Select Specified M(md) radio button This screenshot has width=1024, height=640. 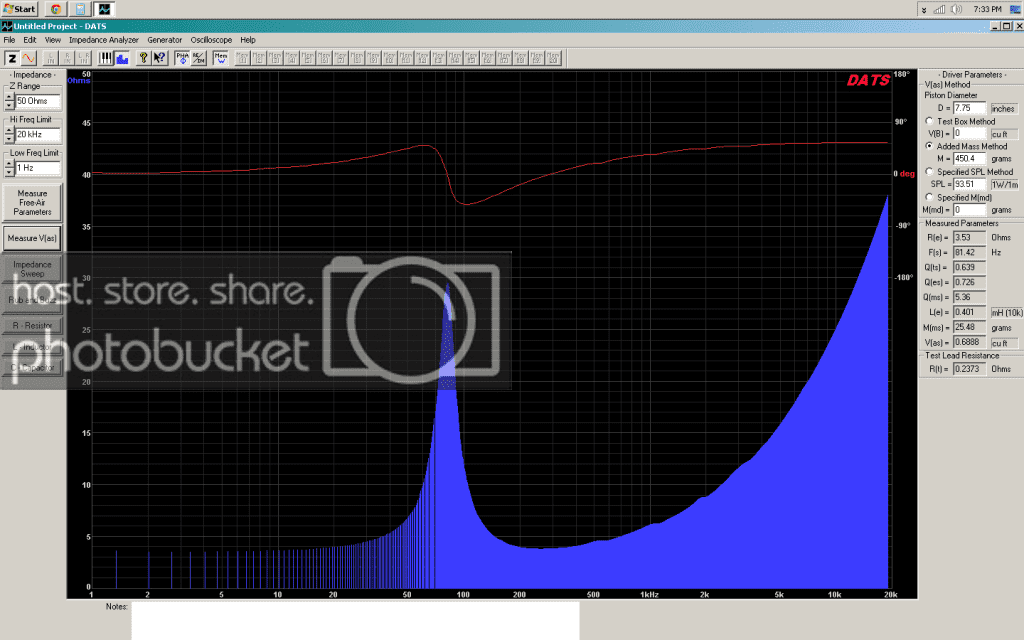[x=929, y=197]
